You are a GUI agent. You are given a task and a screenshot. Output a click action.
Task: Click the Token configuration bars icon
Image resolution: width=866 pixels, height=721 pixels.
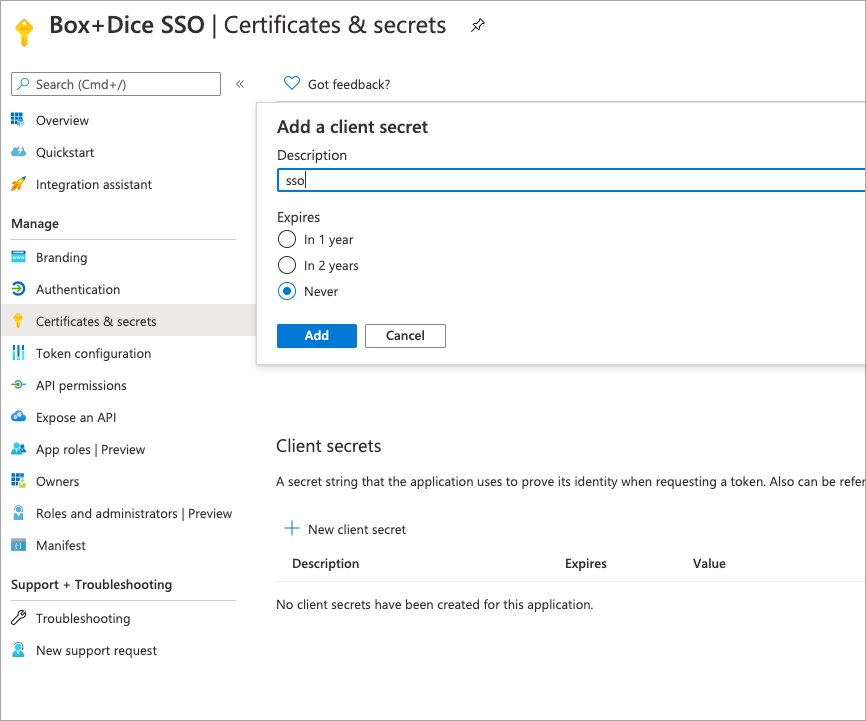(18, 353)
